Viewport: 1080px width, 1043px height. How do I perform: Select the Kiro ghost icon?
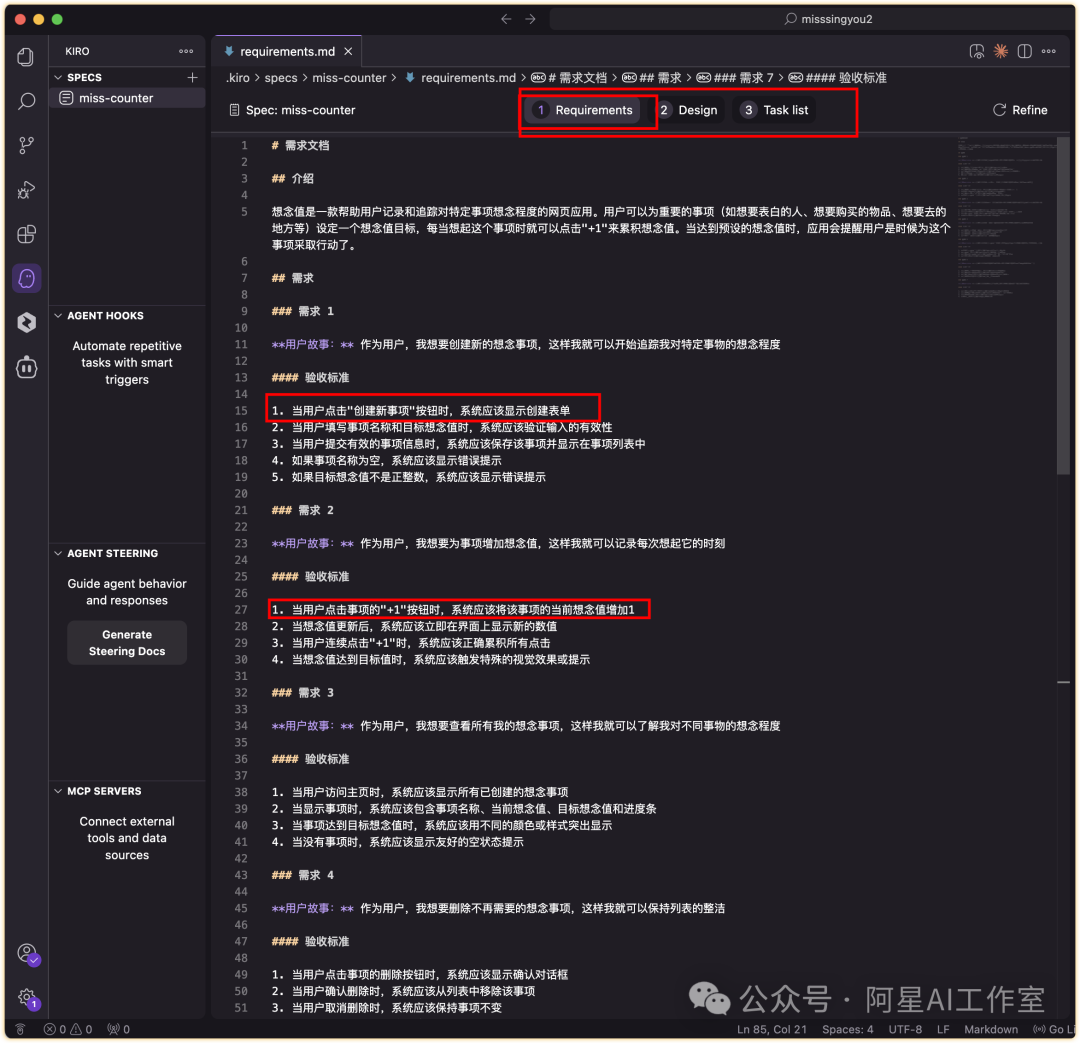pyautogui.click(x=26, y=278)
